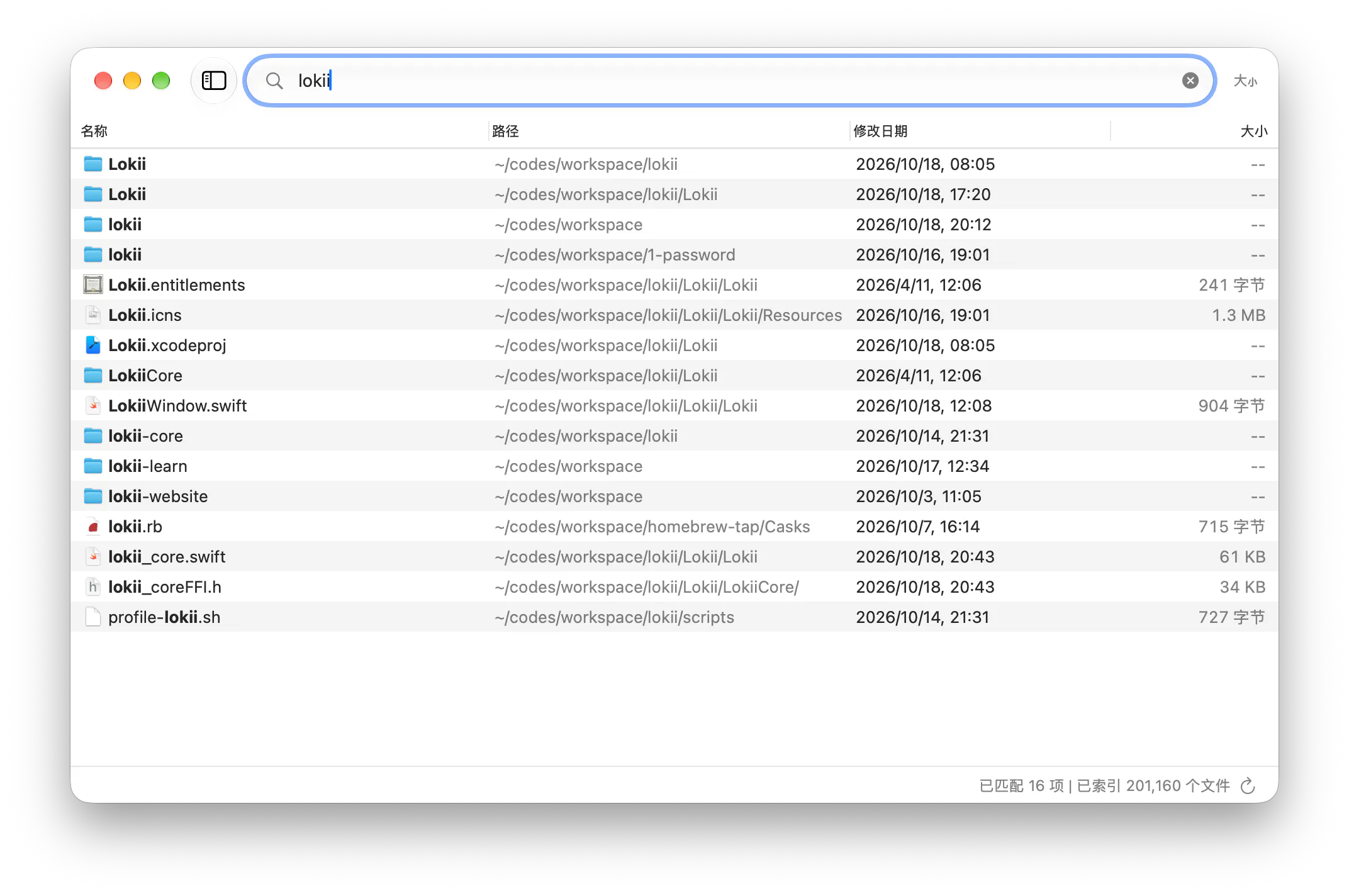Click the lokii-learn folder icon

point(93,466)
